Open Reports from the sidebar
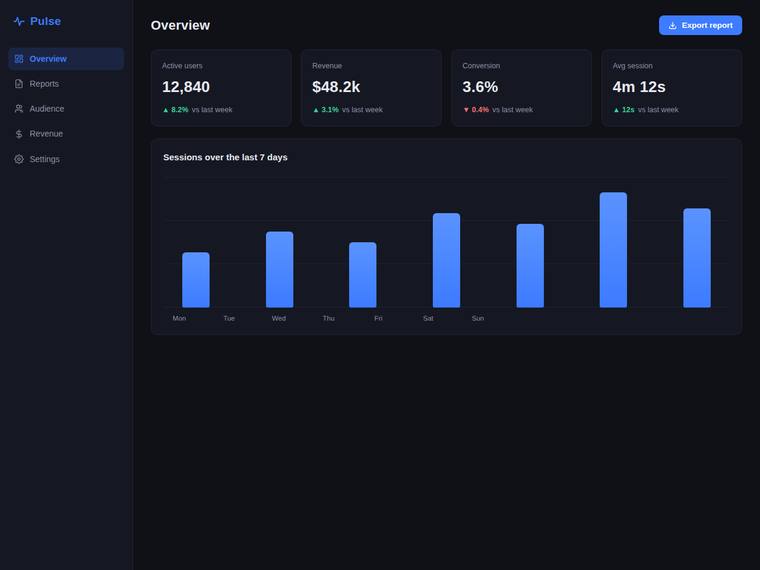The height and width of the screenshot is (570, 760). (x=66, y=84)
